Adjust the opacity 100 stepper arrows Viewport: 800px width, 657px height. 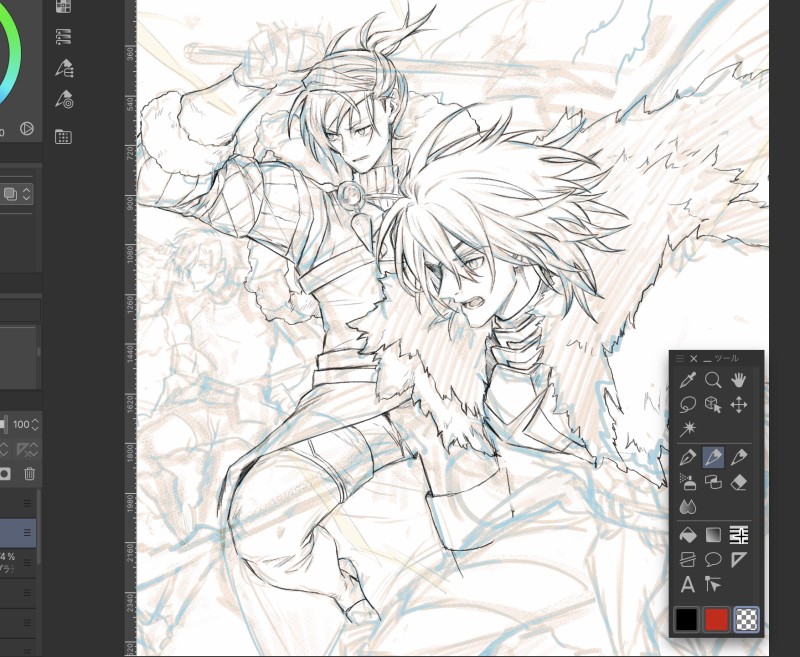pos(35,424)
